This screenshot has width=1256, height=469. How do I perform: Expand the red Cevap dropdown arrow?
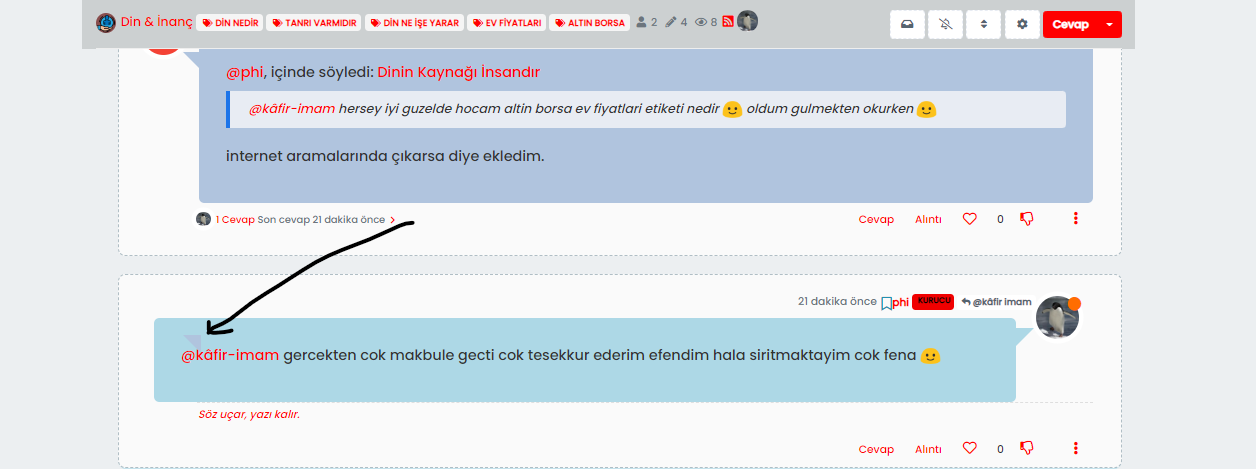tap(1109, 25)
